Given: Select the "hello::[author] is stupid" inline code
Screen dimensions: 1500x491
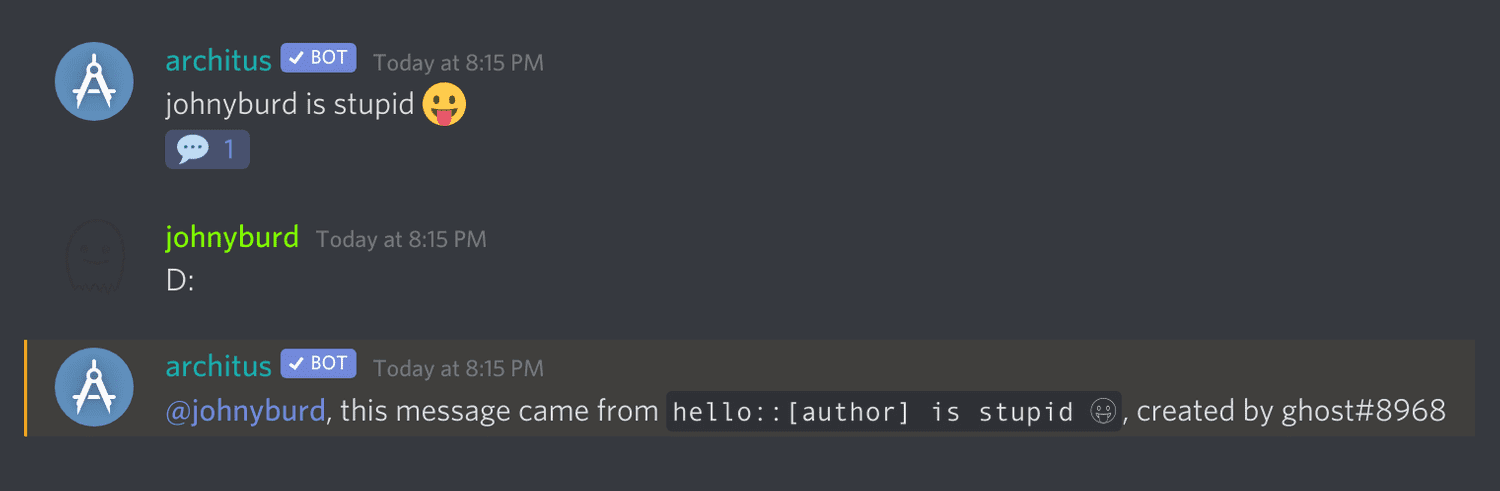Looking at the screenshot, I should point(894,411).
